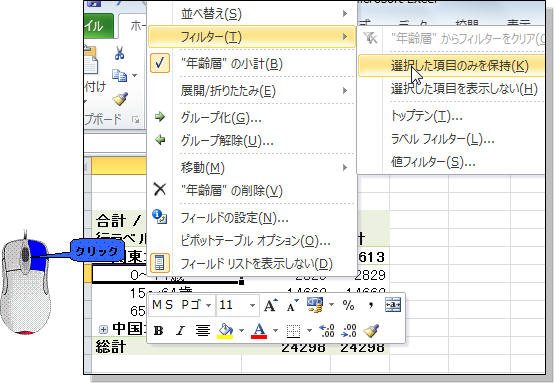
Task: Click the decrease decimal icon
Action: click(x=349, y=331)
